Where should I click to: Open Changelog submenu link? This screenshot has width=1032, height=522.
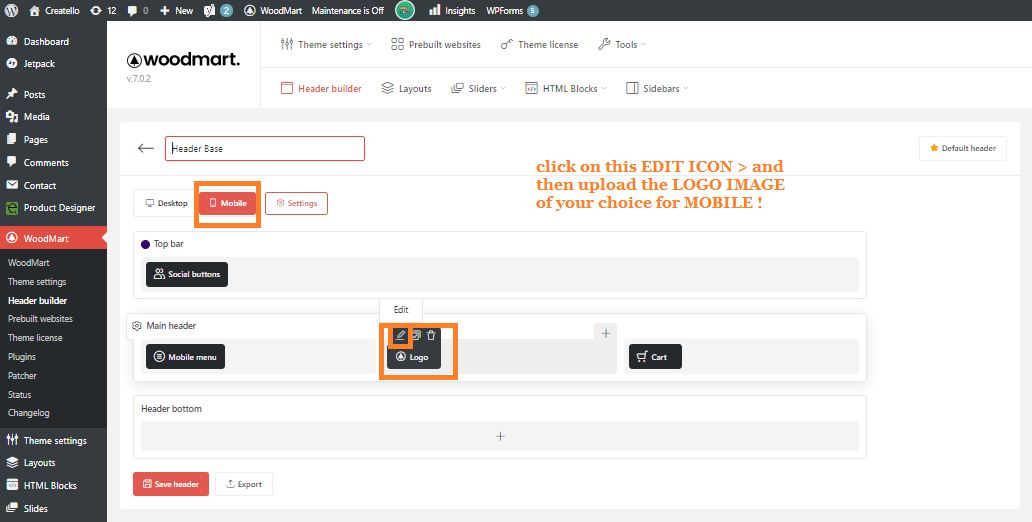[28, 413]
